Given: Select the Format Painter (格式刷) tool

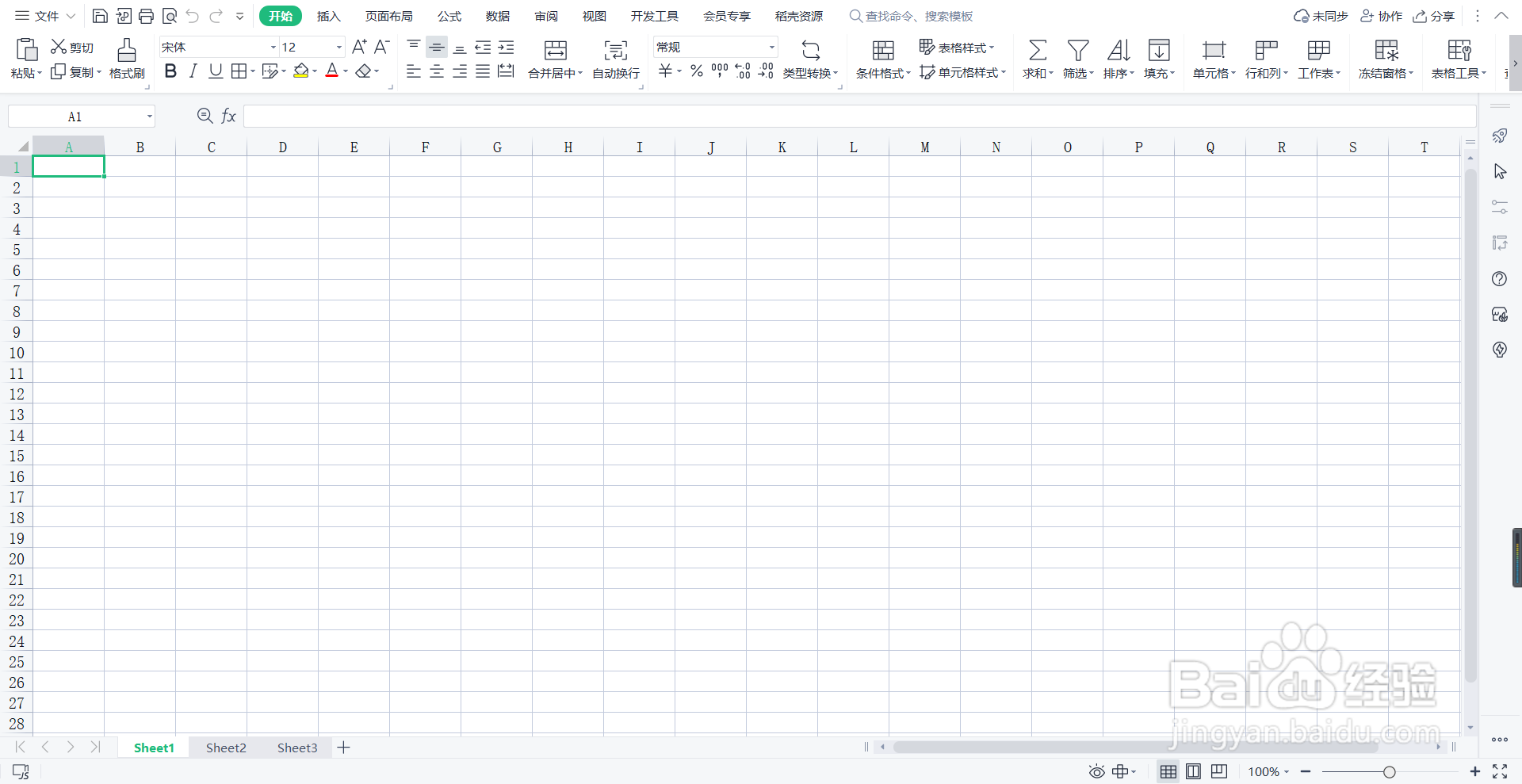Looking at the screenshot, I should 127,59.
